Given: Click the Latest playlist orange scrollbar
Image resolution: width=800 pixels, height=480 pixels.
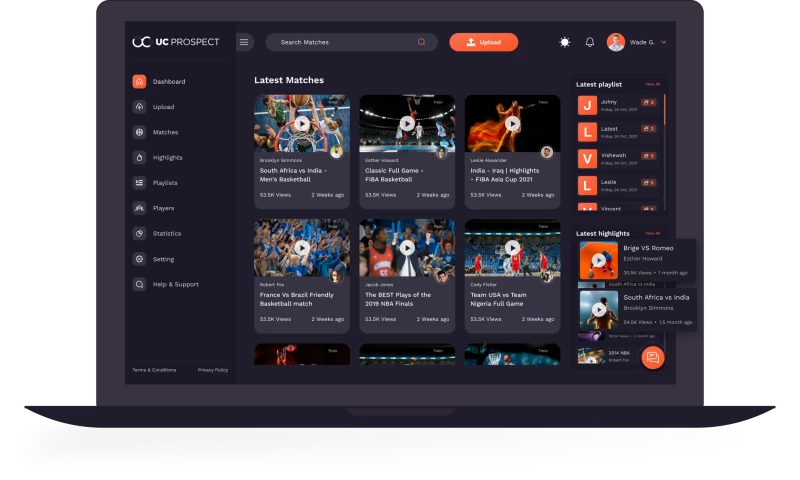Looking at the screenshot, I should 664,109.
